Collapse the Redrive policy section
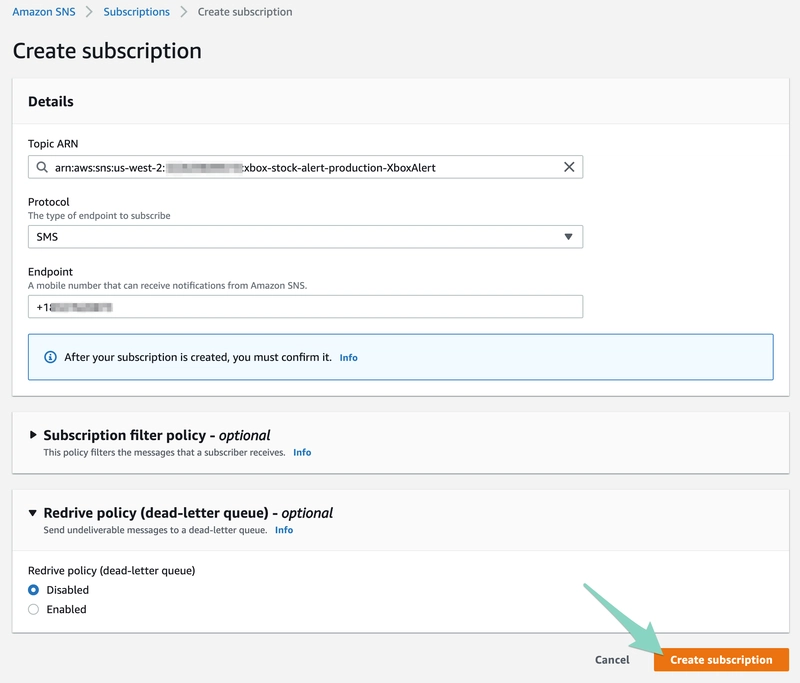 click(33, 513)
